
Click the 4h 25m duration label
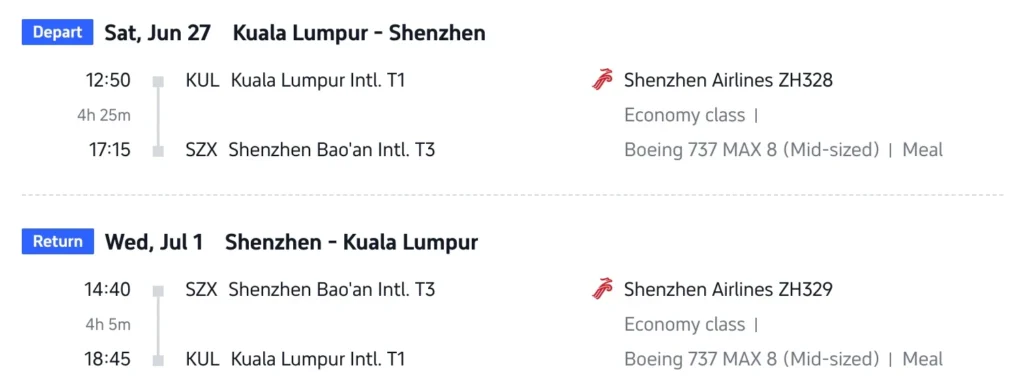(104, 116)
